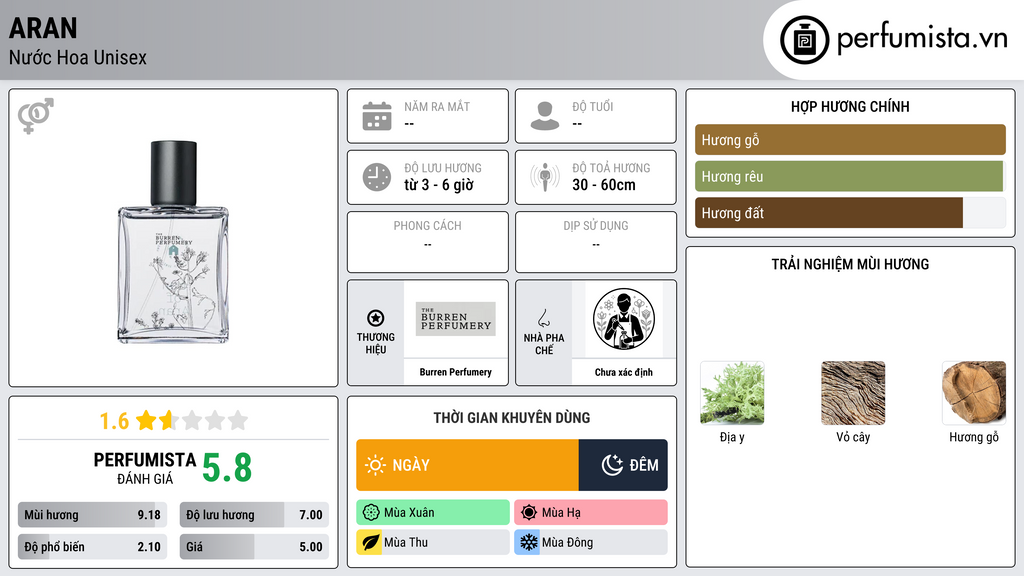The height and width of the screenshot is (576, 1024).
Task: Click the Hương gỗ accord bar
Action: coord(850,140)
